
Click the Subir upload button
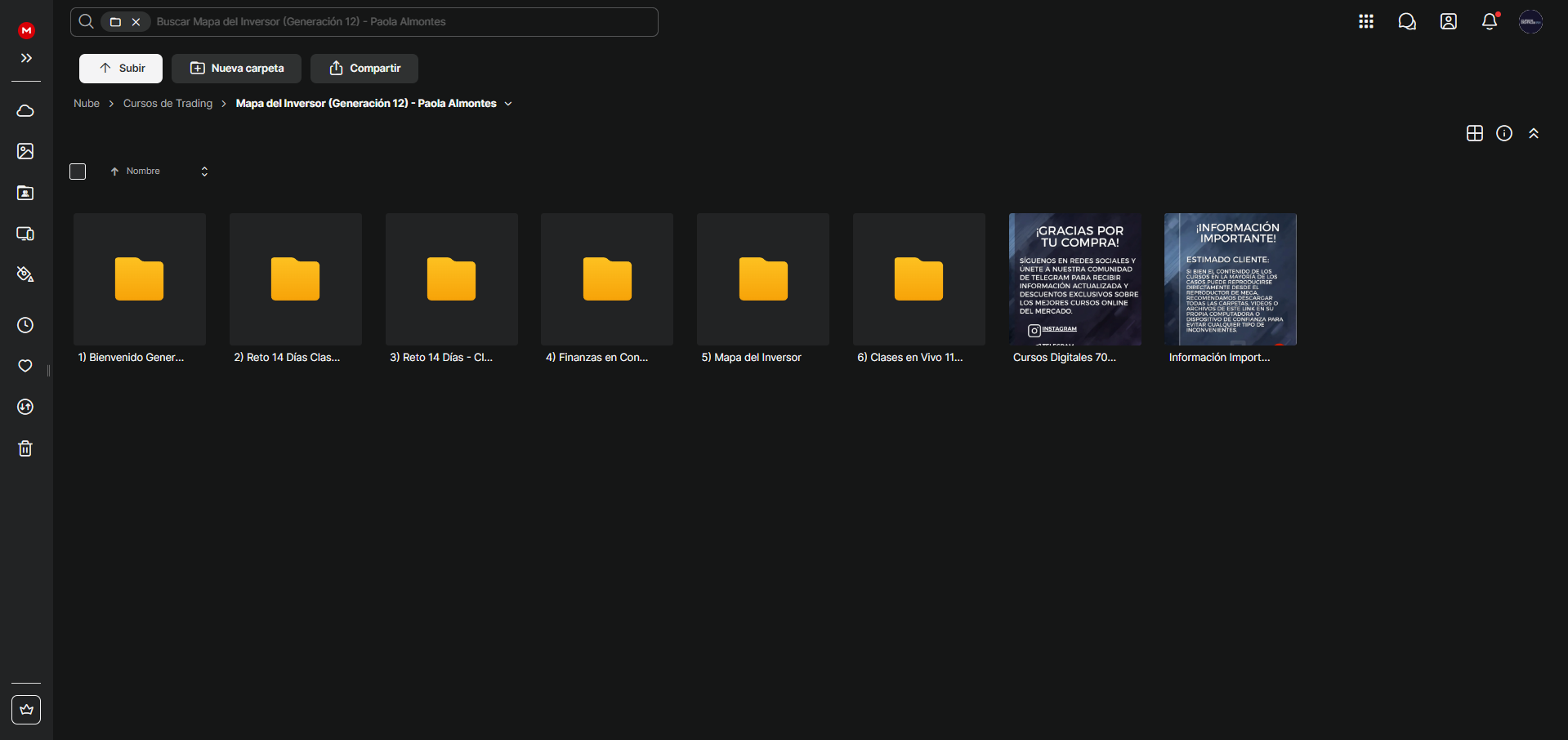(121, 69)
